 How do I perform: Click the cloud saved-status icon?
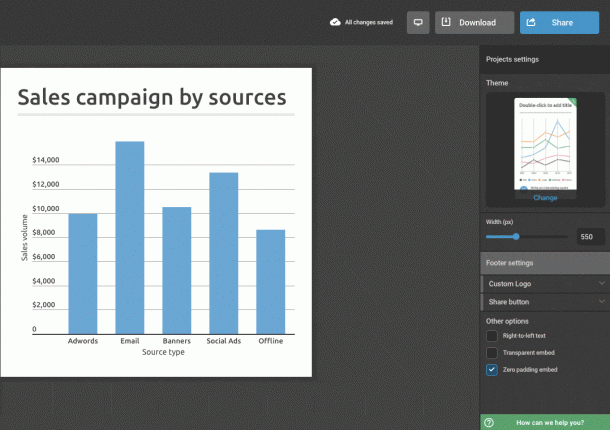335,22
